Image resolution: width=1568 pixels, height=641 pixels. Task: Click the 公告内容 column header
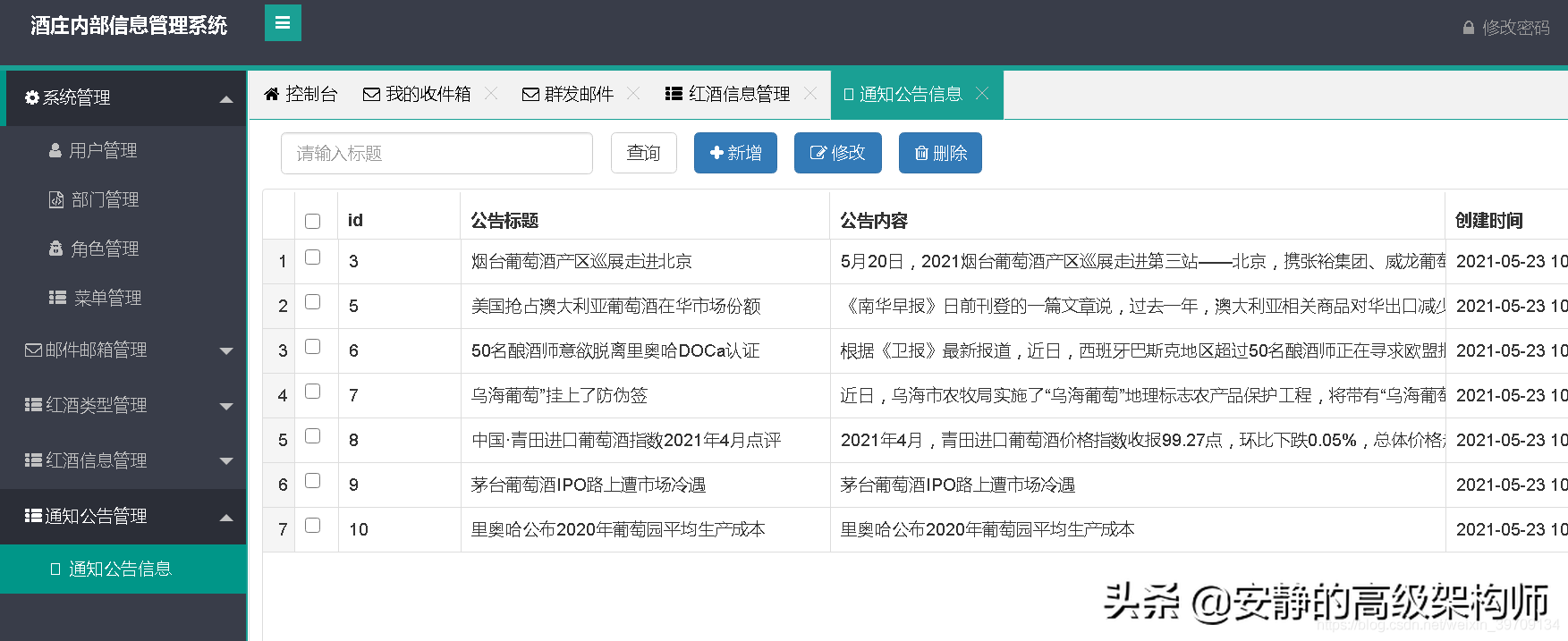click(874, 221)
